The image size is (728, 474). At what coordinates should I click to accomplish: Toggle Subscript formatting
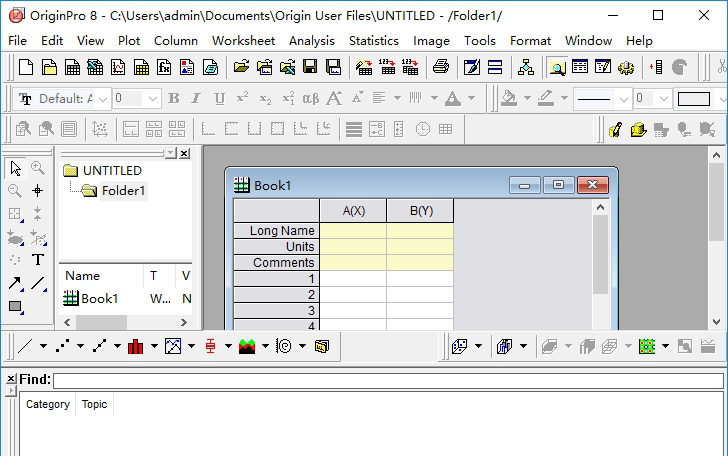pyautogui.click(x=265, y=98)
